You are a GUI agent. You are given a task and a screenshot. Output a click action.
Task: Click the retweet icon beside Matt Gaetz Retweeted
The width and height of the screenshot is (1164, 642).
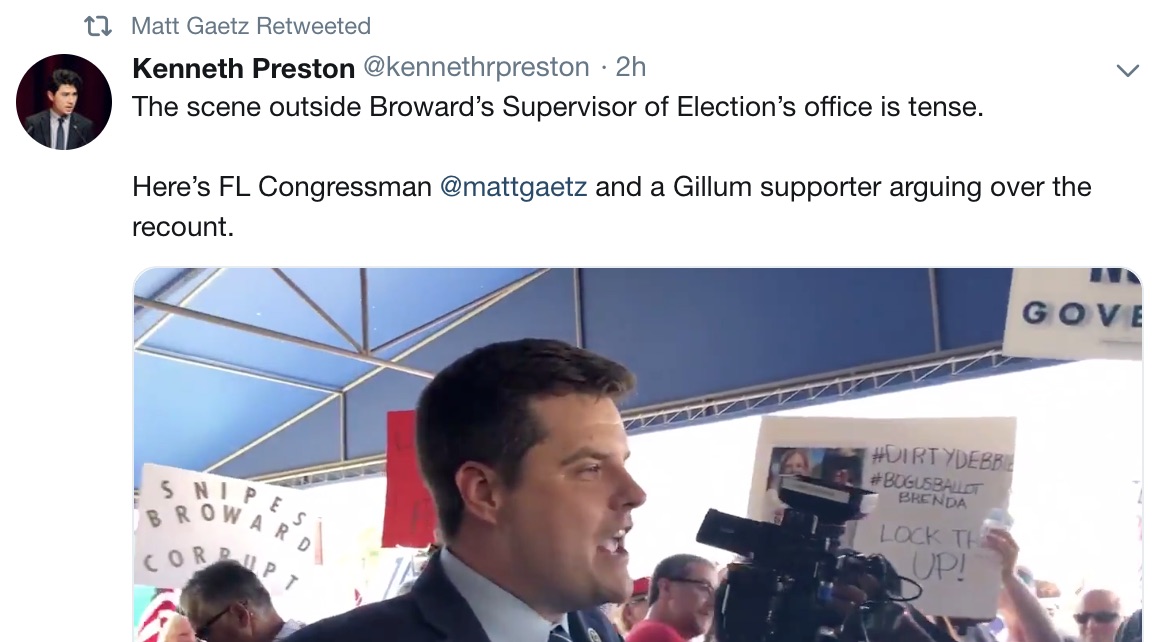[97, 27]
